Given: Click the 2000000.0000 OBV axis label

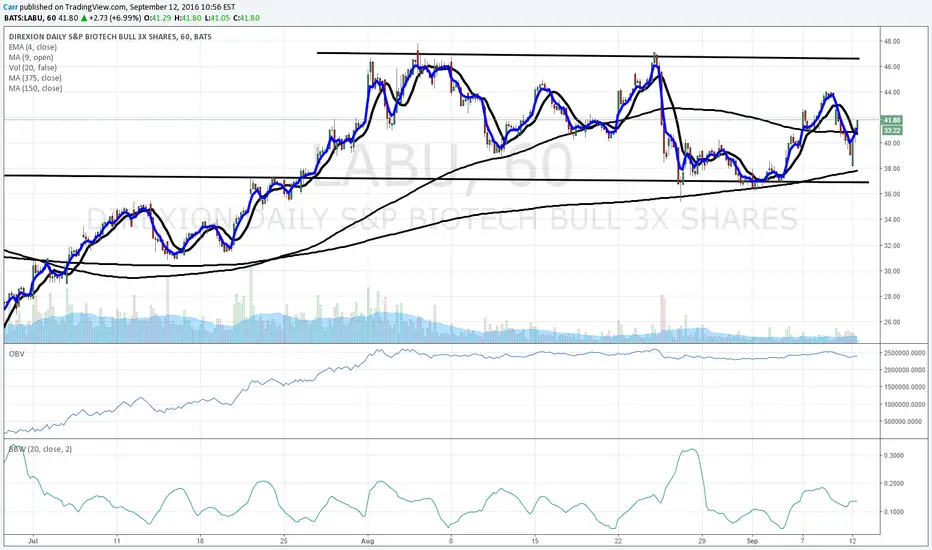Looking at the screenshot, I should pyautogui.click(x=905, y=370).
